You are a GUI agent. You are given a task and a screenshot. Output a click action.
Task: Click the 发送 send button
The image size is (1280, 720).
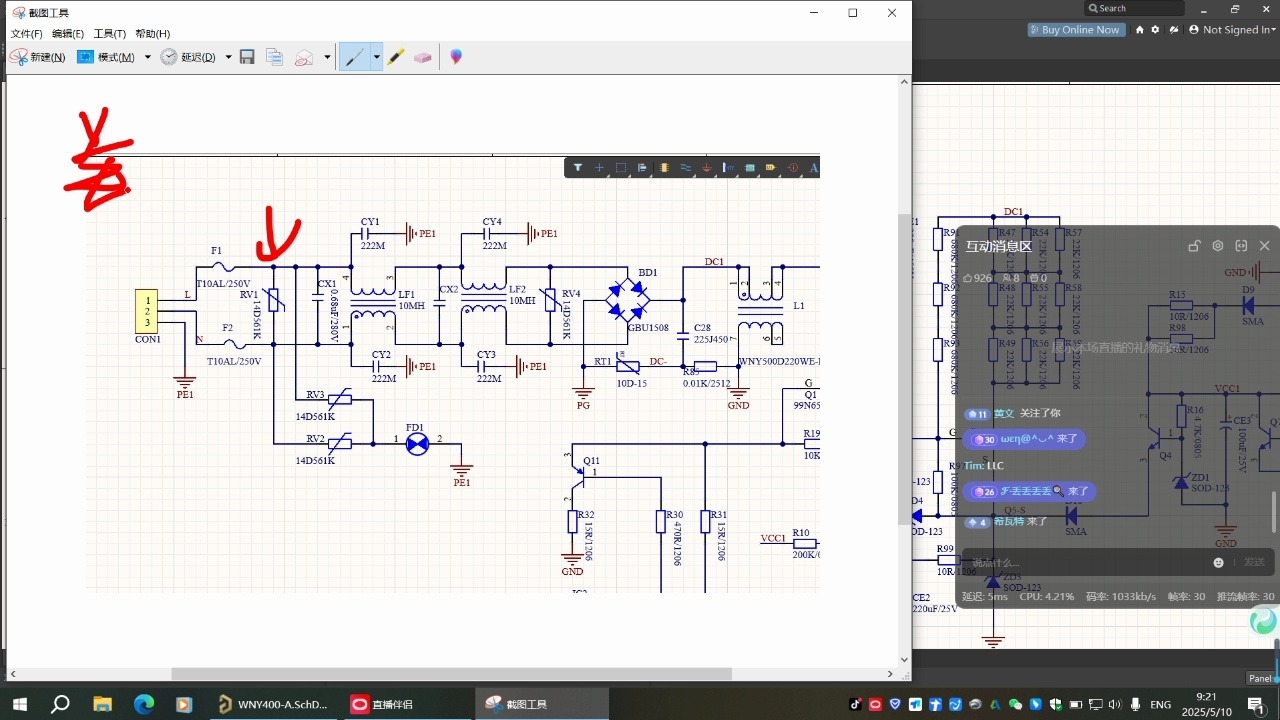pyautogui.click(x=1254, y=563)
